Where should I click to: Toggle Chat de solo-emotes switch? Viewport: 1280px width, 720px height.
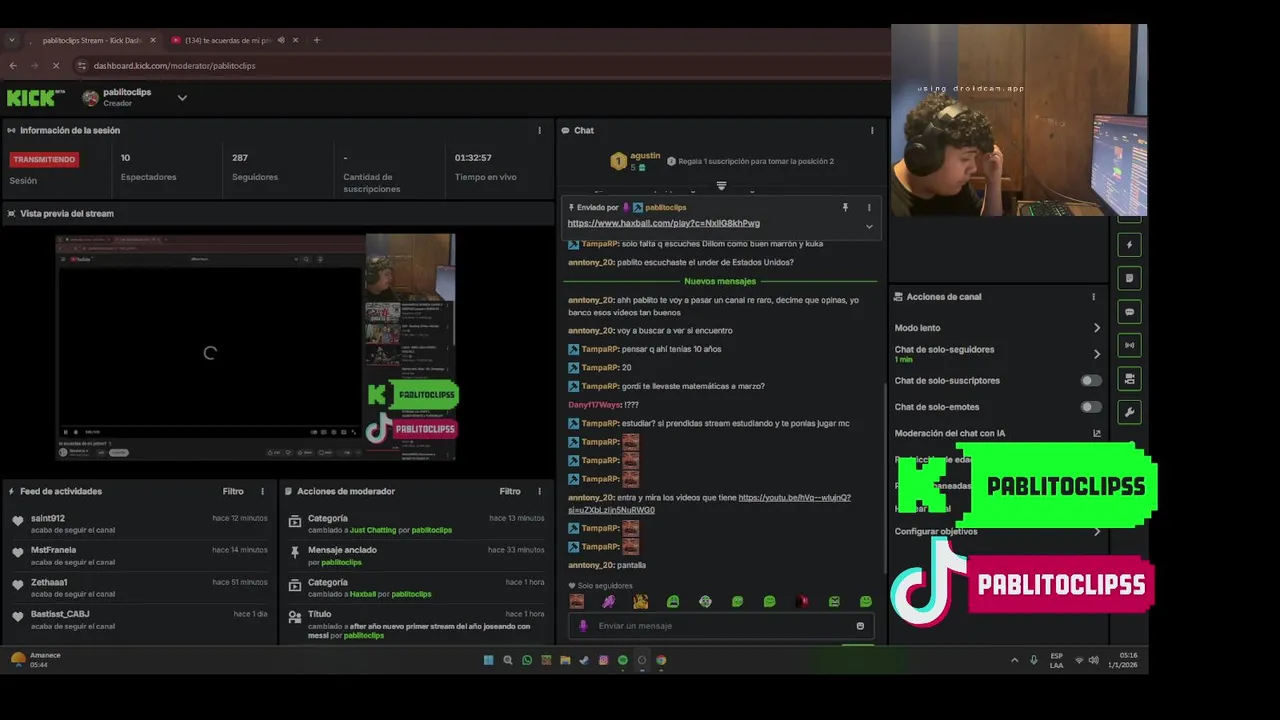coord(1091,407)
